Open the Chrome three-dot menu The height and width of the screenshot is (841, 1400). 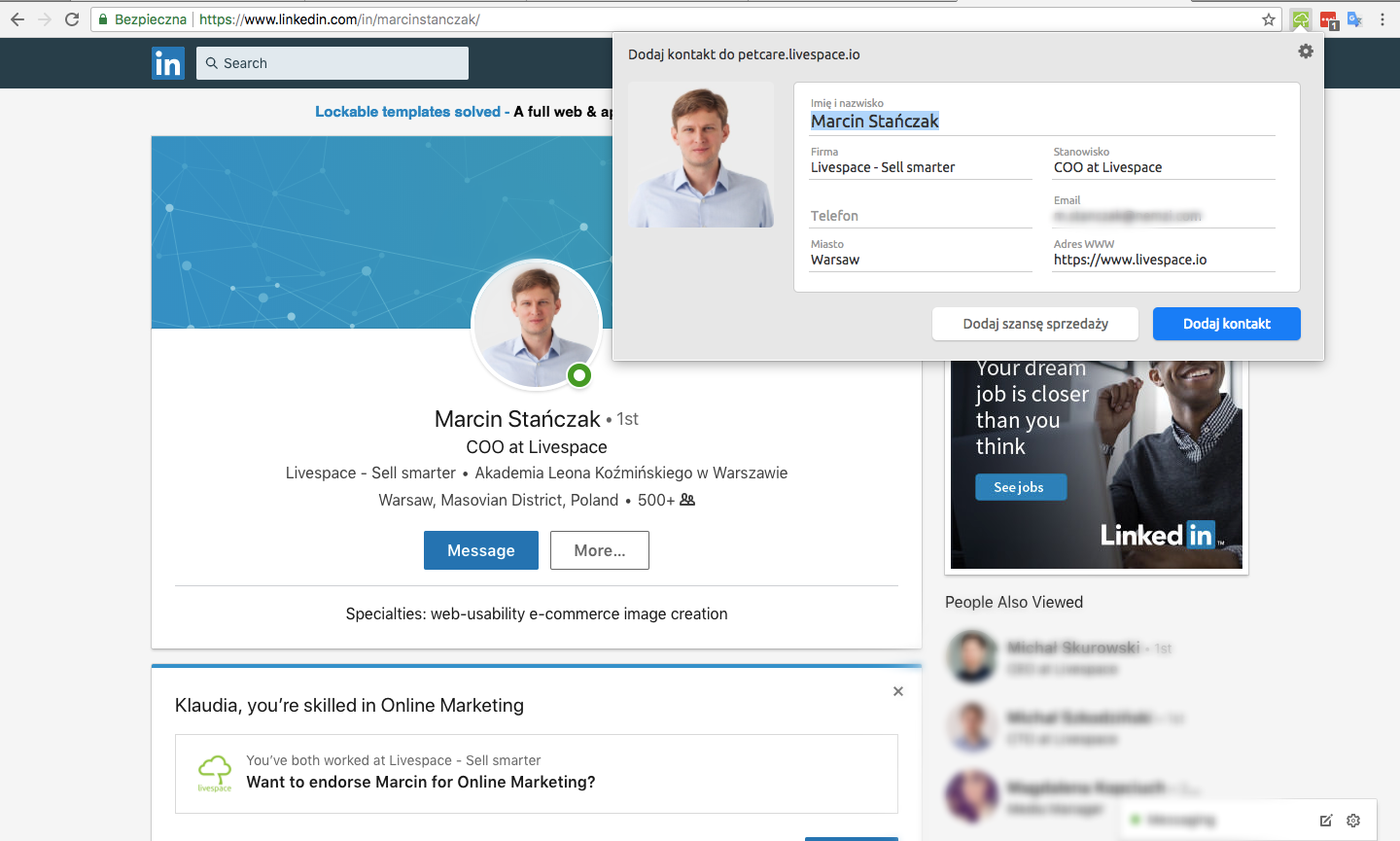[1382, 19]
